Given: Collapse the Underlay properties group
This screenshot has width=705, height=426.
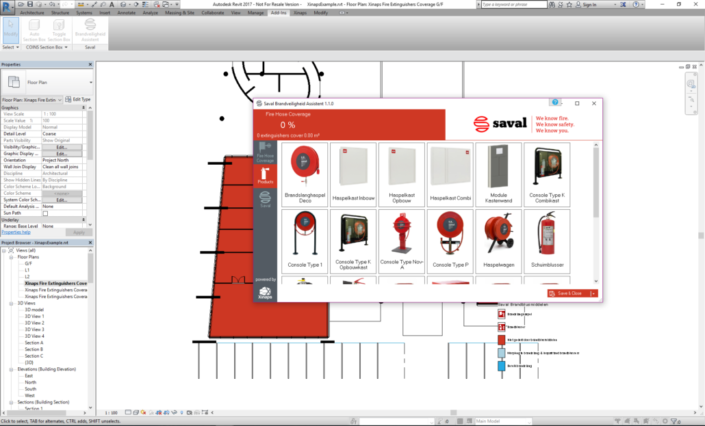Looking at the screenshot, I should pyautogui.click(x=83, y=220).
